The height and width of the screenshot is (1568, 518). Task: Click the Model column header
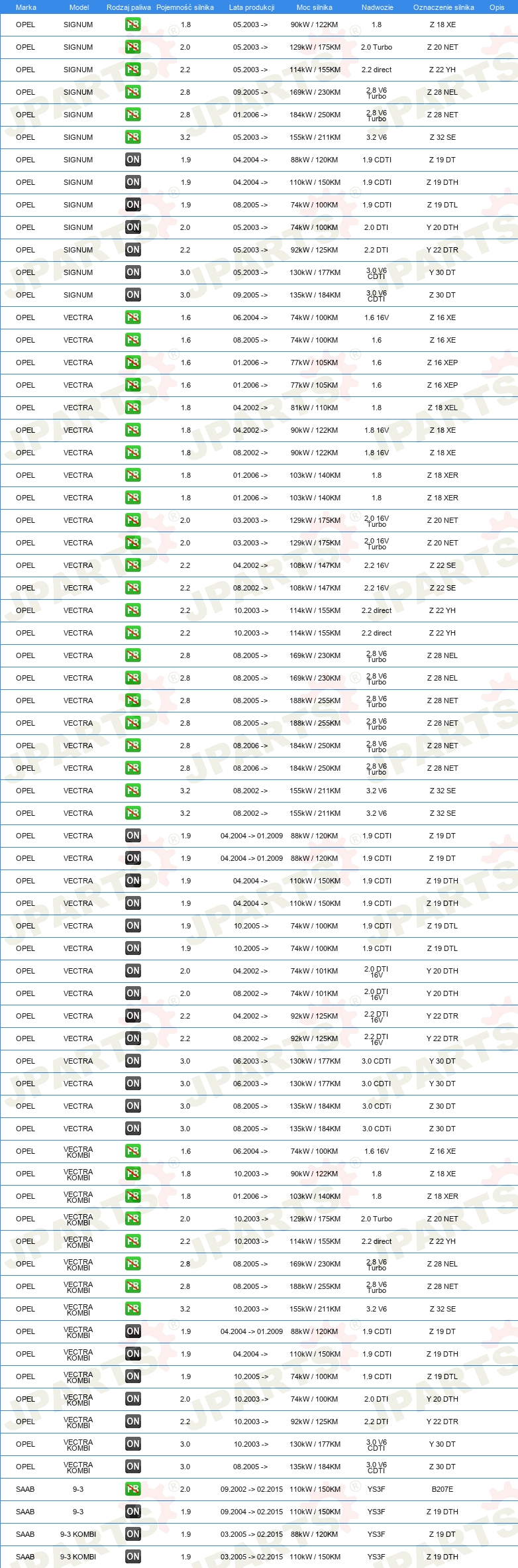(79, 7)
